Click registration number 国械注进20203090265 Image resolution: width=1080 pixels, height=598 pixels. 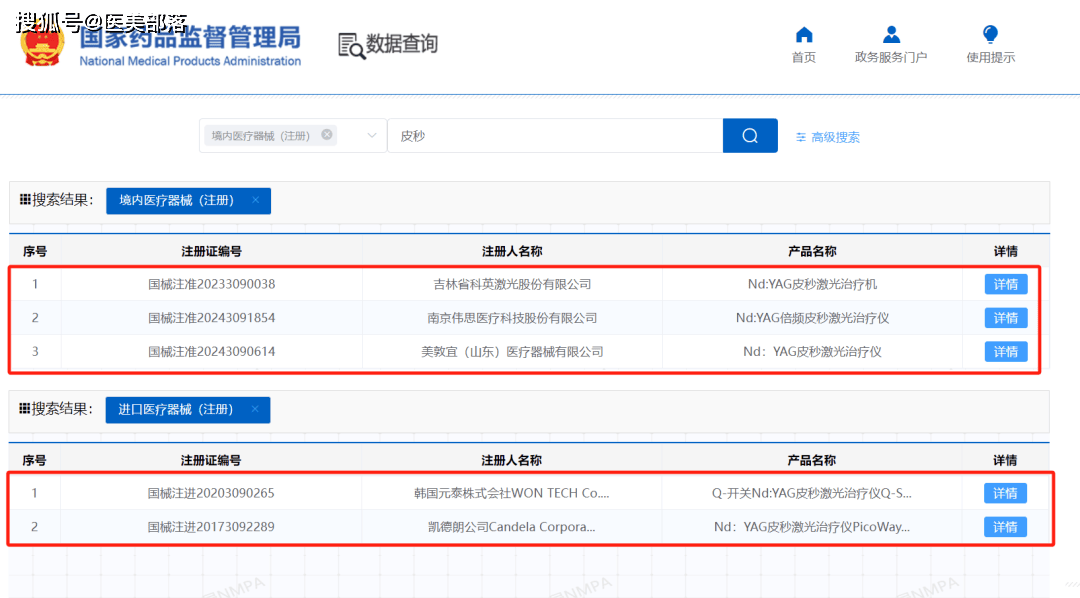[211, 493]
